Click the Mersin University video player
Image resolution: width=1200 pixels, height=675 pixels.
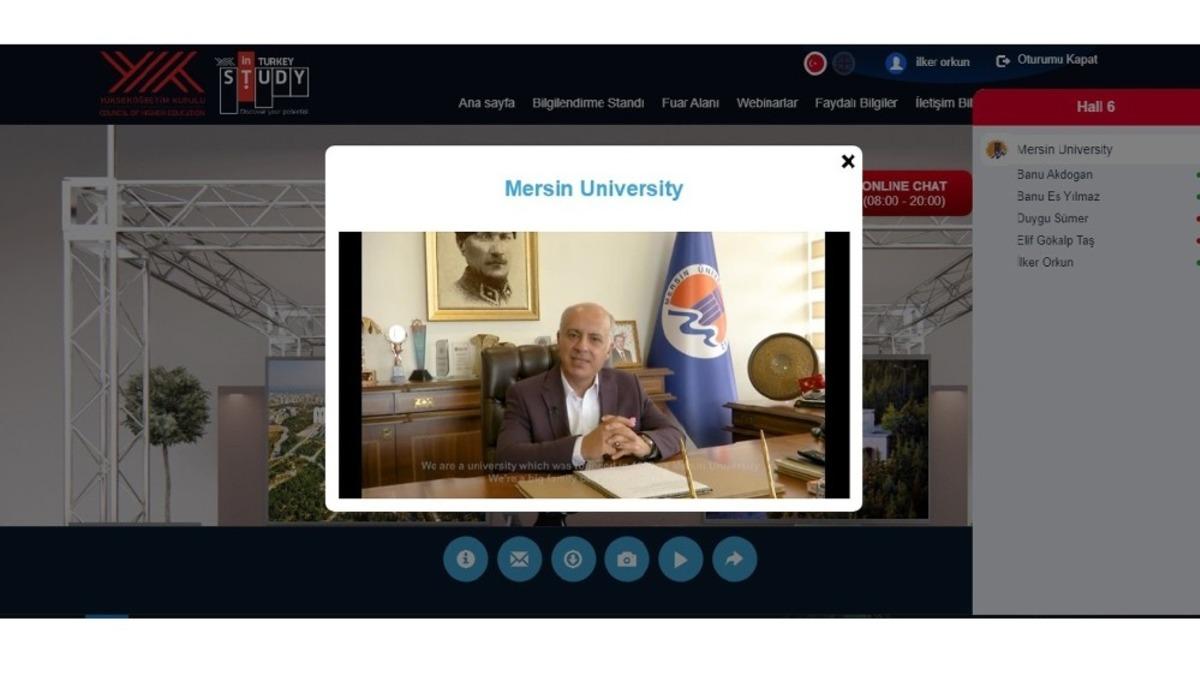coord(594,365)
